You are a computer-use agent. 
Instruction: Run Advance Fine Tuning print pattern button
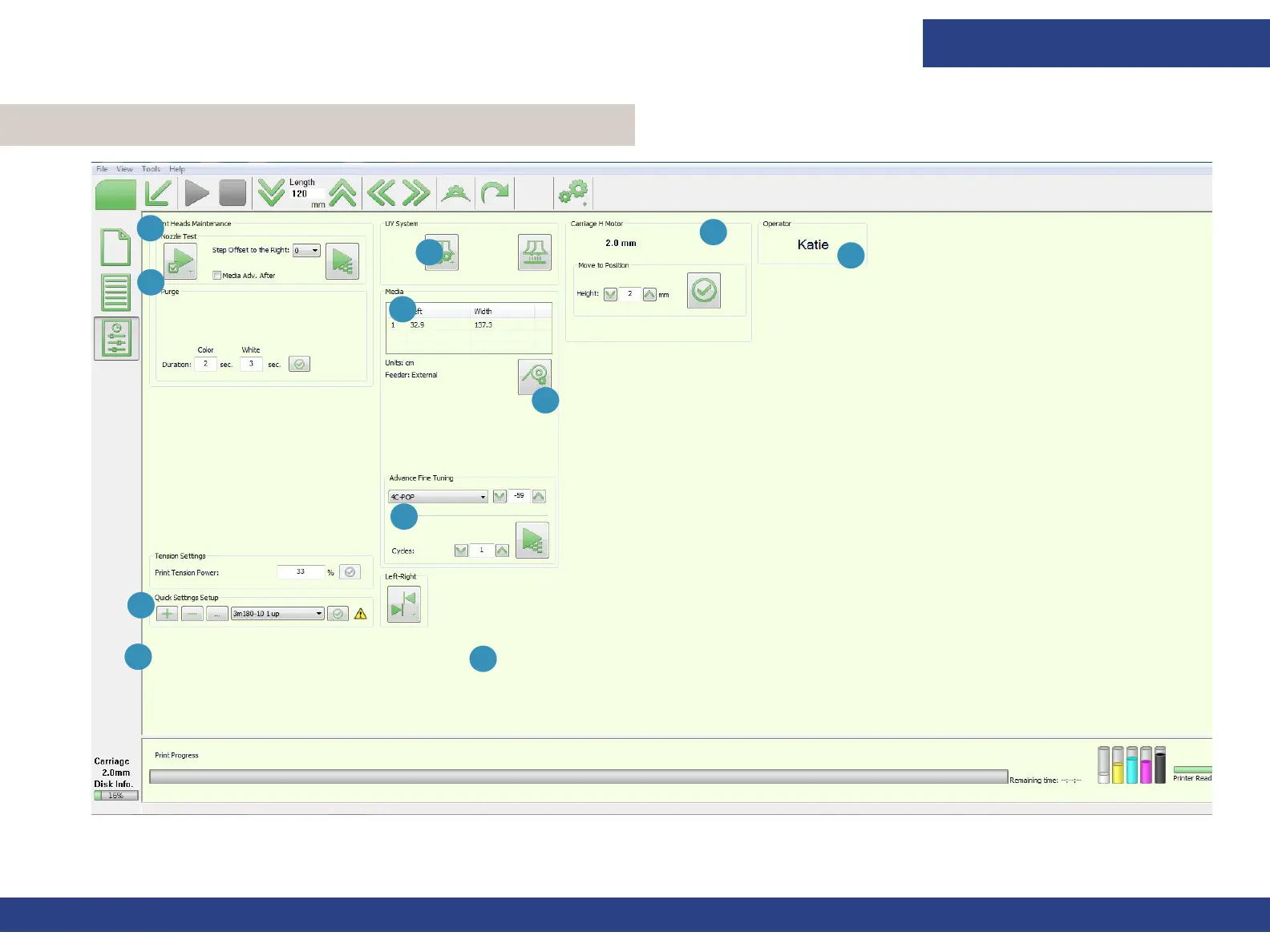tap(532, 540)
